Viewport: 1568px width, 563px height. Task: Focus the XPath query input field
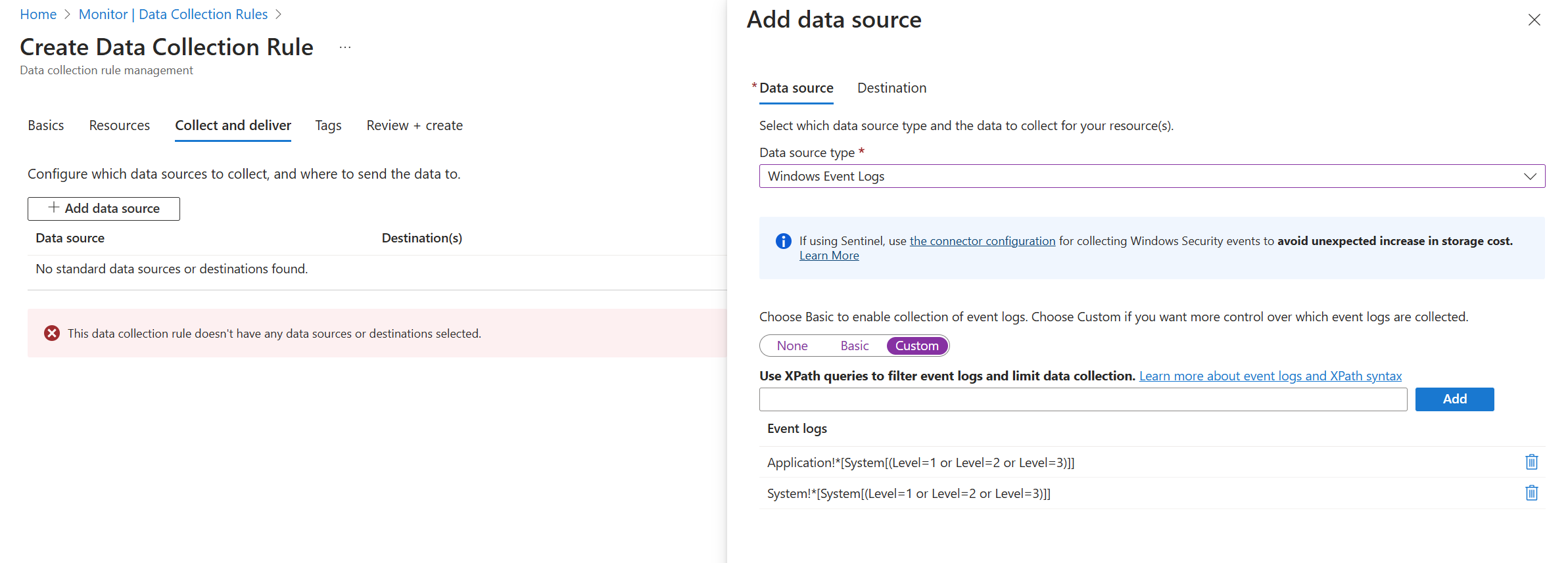(1082, 399)
